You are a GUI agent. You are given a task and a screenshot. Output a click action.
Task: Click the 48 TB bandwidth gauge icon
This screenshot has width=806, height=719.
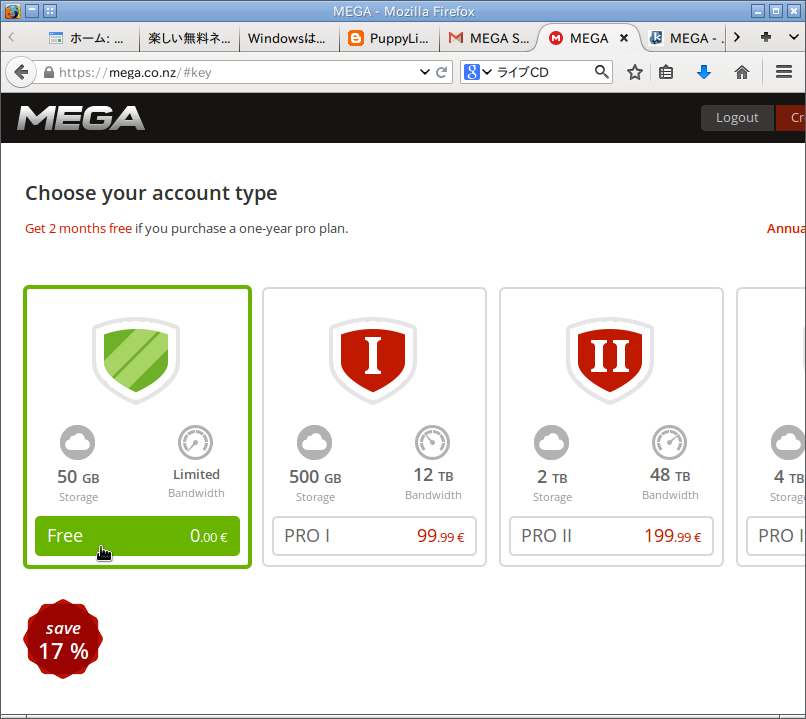coord(670,443)
